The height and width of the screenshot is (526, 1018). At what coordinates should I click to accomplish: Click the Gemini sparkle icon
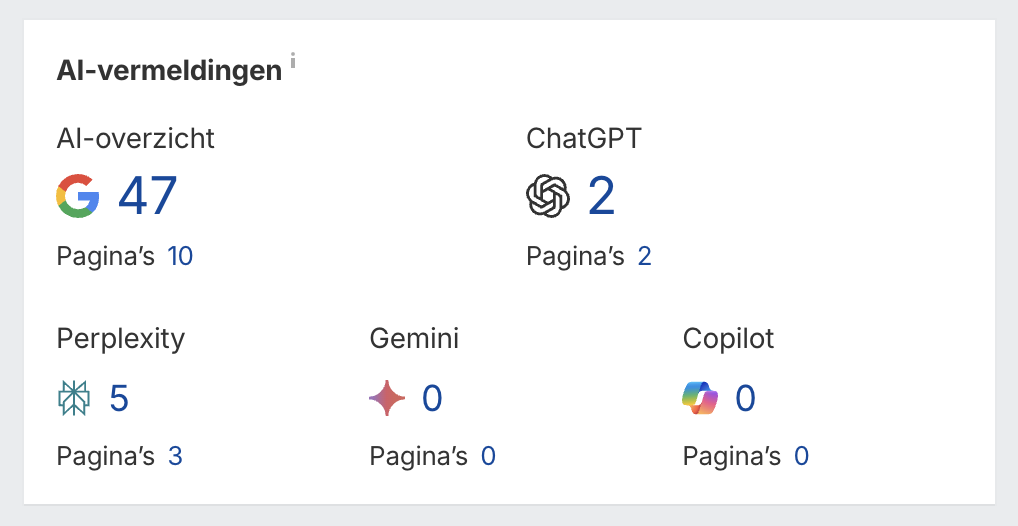[x=387, y=399]
